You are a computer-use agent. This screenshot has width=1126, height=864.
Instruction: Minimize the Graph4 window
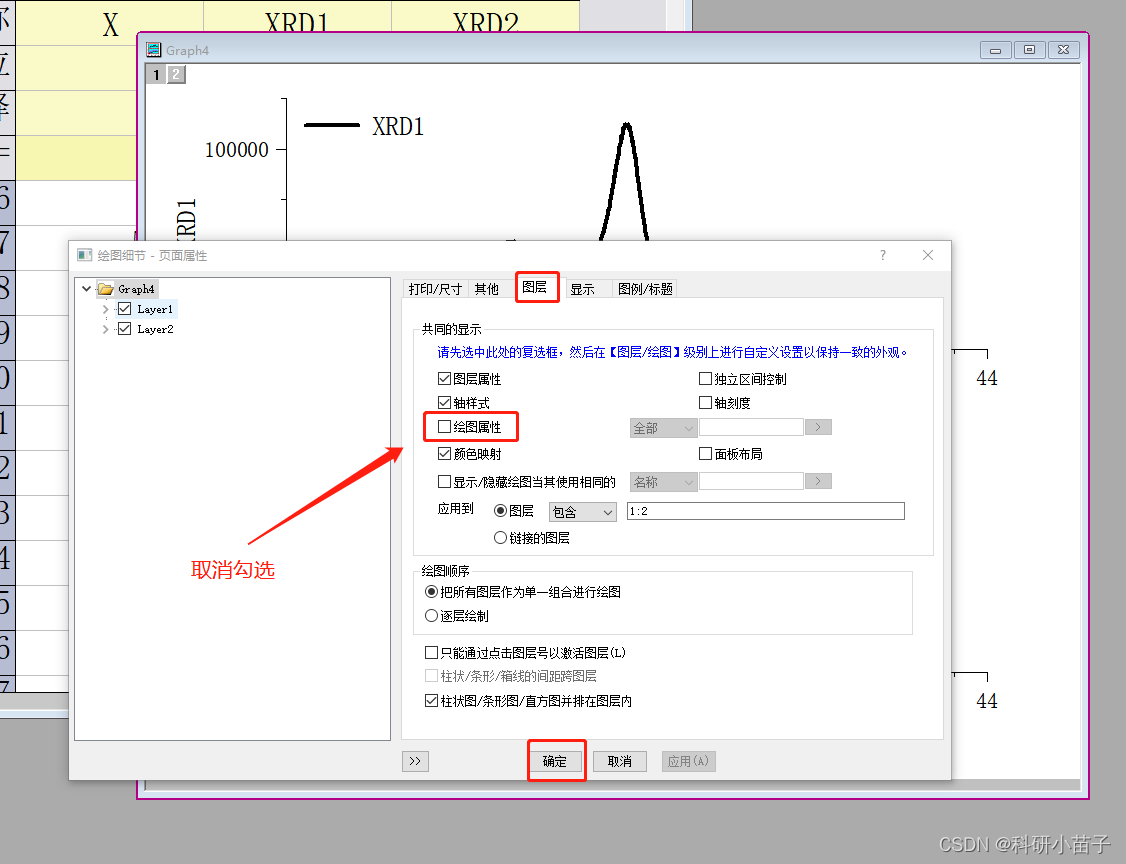pyautogui.click(x=995, y=50)
